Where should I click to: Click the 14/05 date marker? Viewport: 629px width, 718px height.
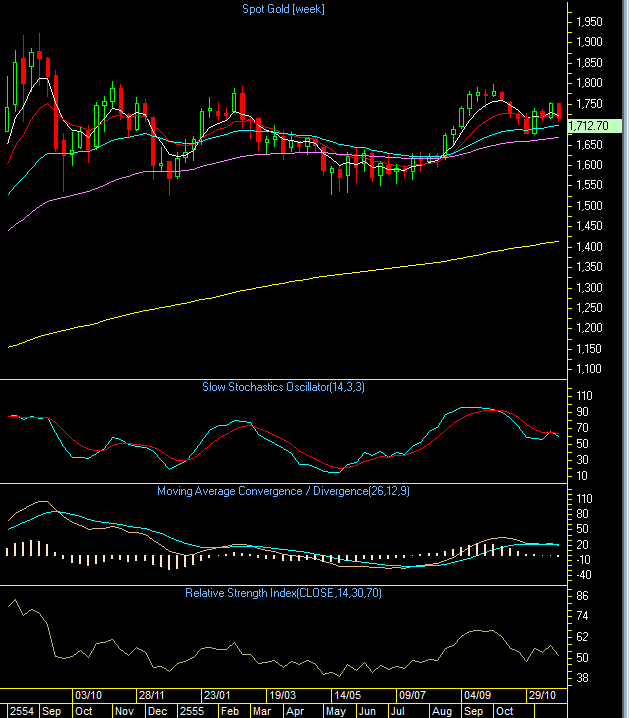click(x=347, y=695)
